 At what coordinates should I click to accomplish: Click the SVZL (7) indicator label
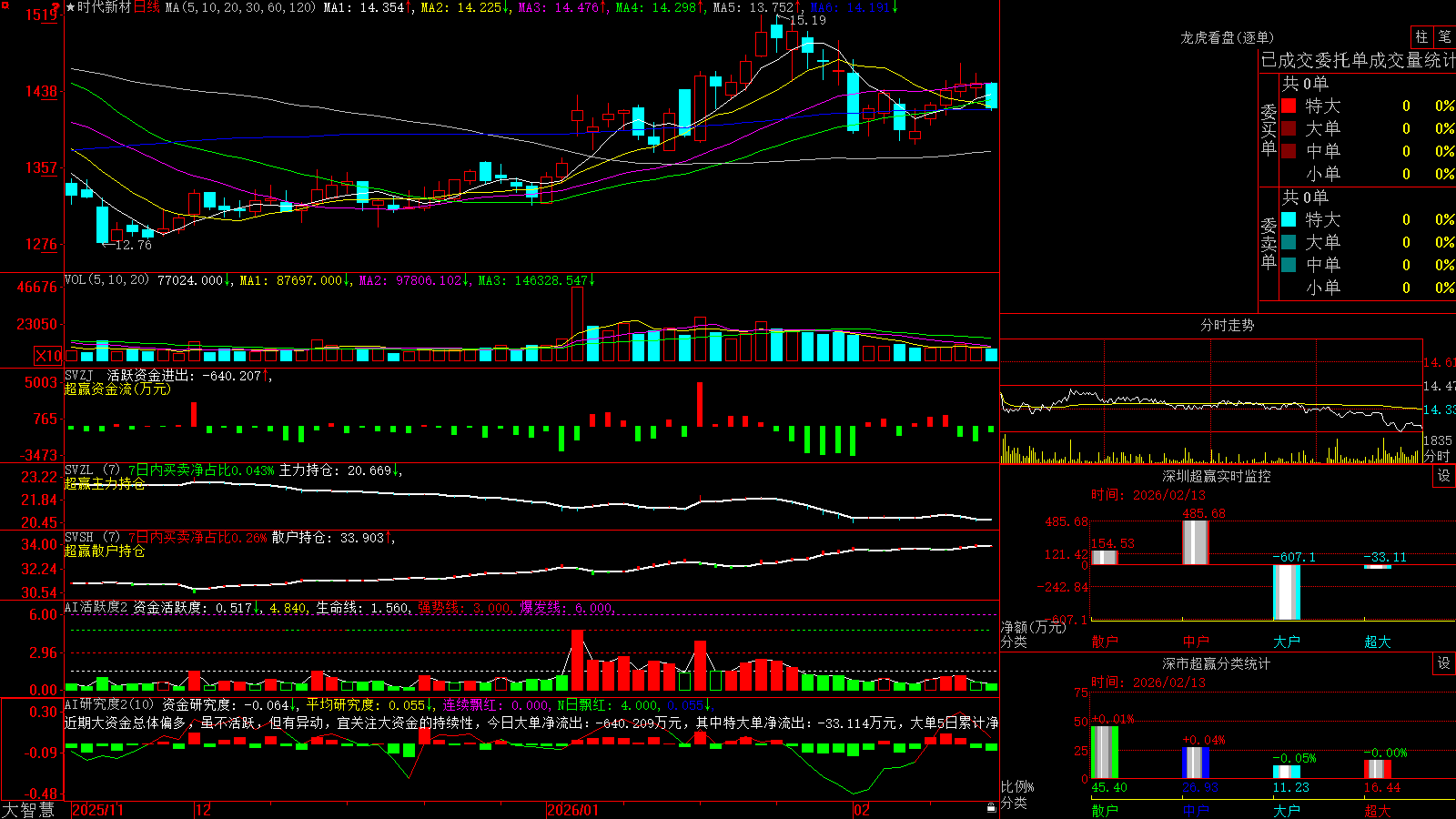(x=92, y=470)
